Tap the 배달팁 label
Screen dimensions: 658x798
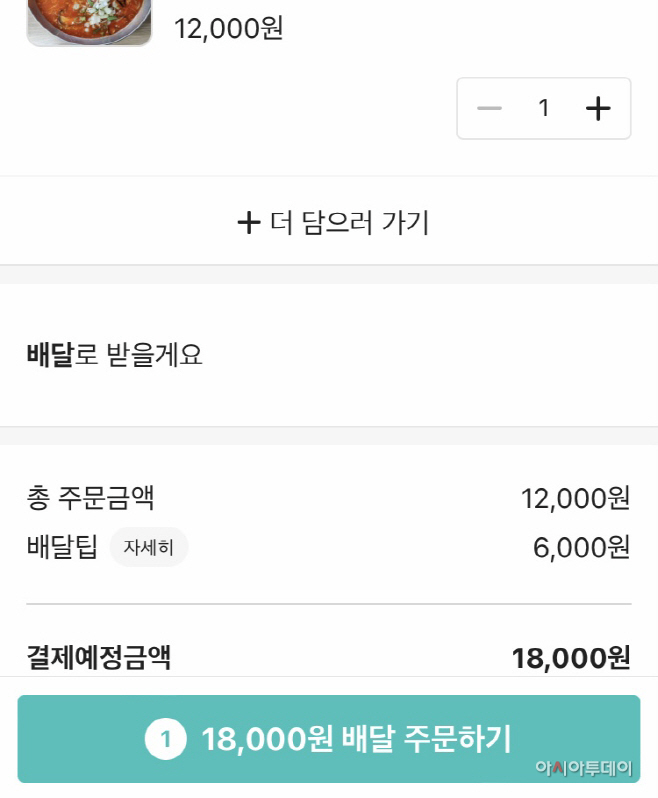(x=62, y=547)
